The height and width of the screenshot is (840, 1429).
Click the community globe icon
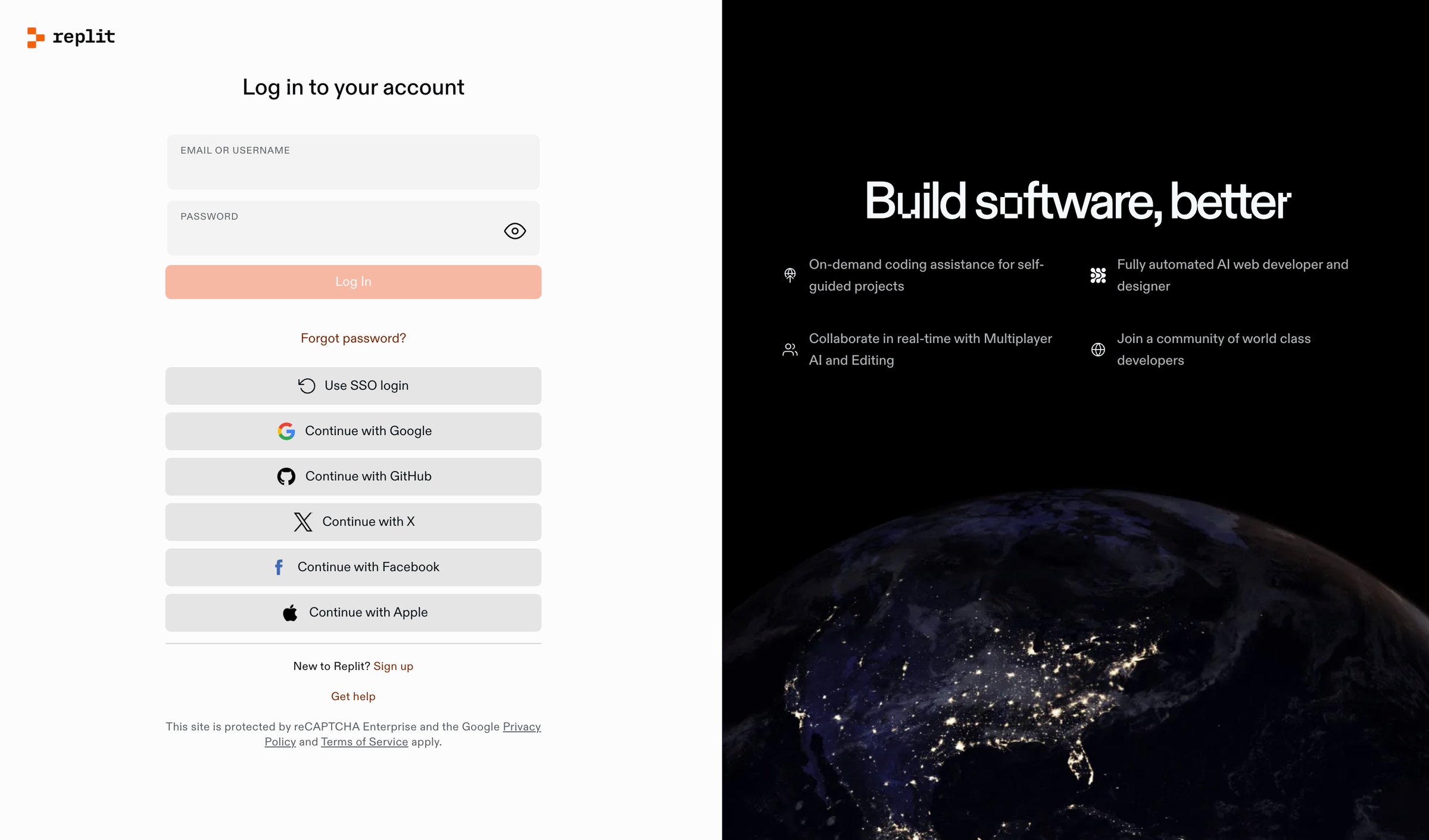1098,349
